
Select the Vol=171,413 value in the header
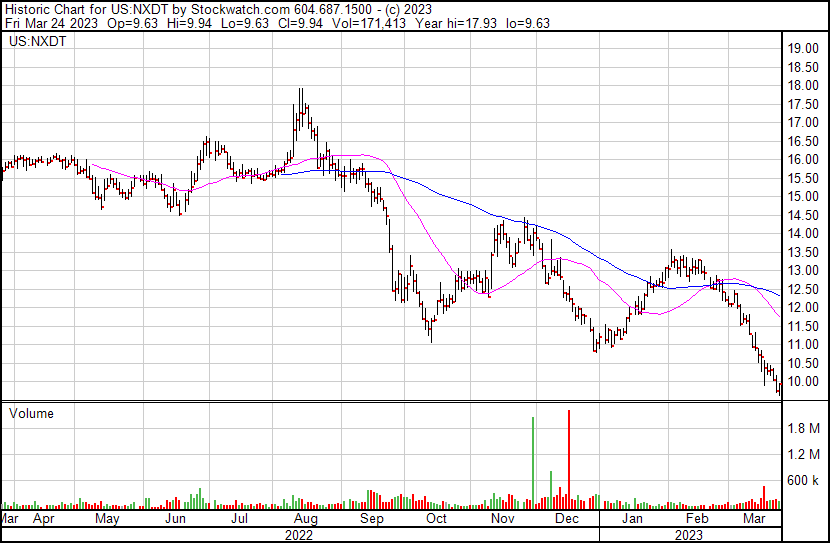[x=340, y=22]
